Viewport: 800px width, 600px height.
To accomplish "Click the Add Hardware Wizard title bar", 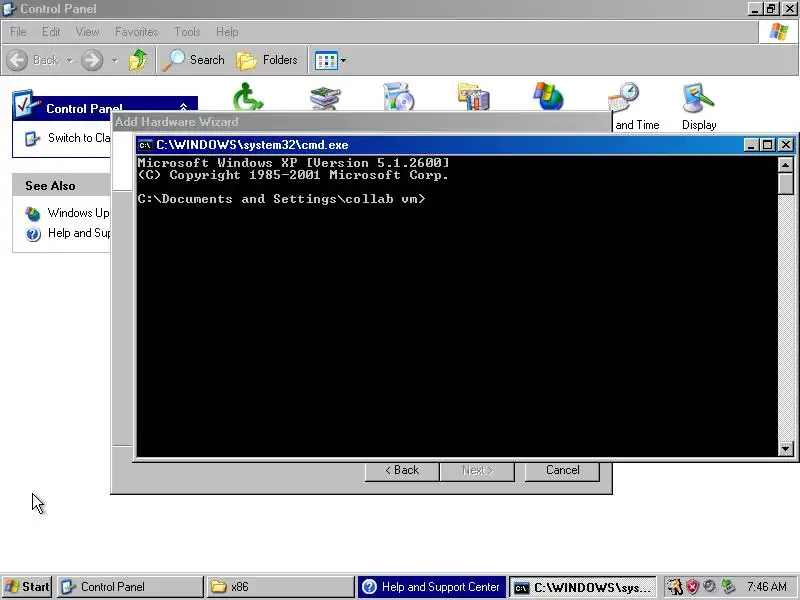I will click(x=361, y=122).
